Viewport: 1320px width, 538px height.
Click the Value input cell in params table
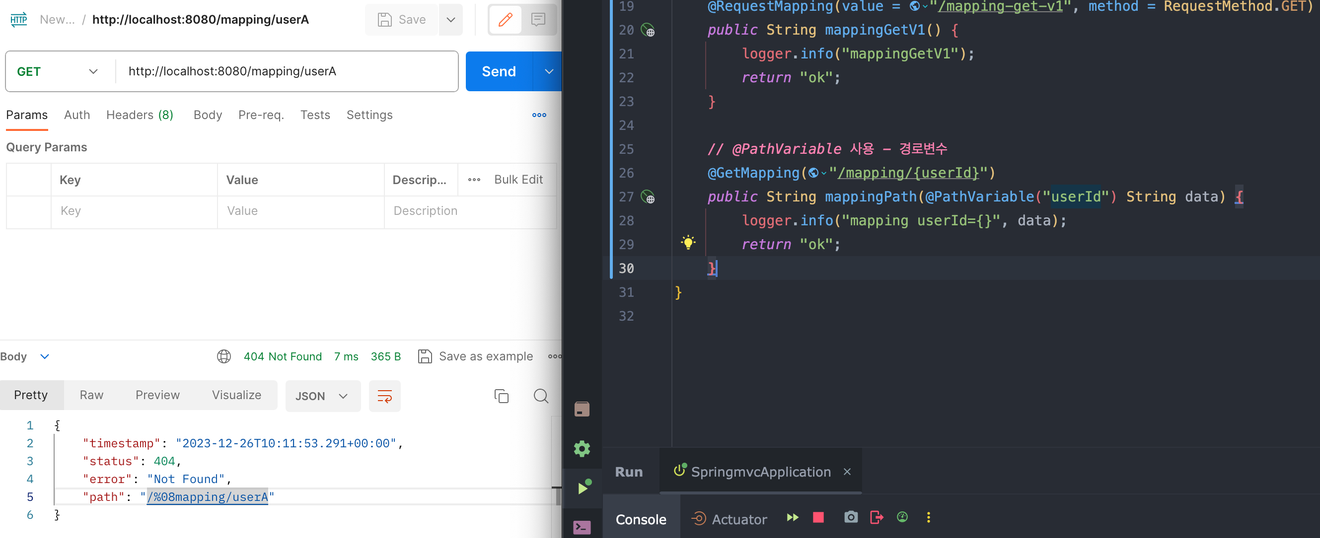point(301,211)
